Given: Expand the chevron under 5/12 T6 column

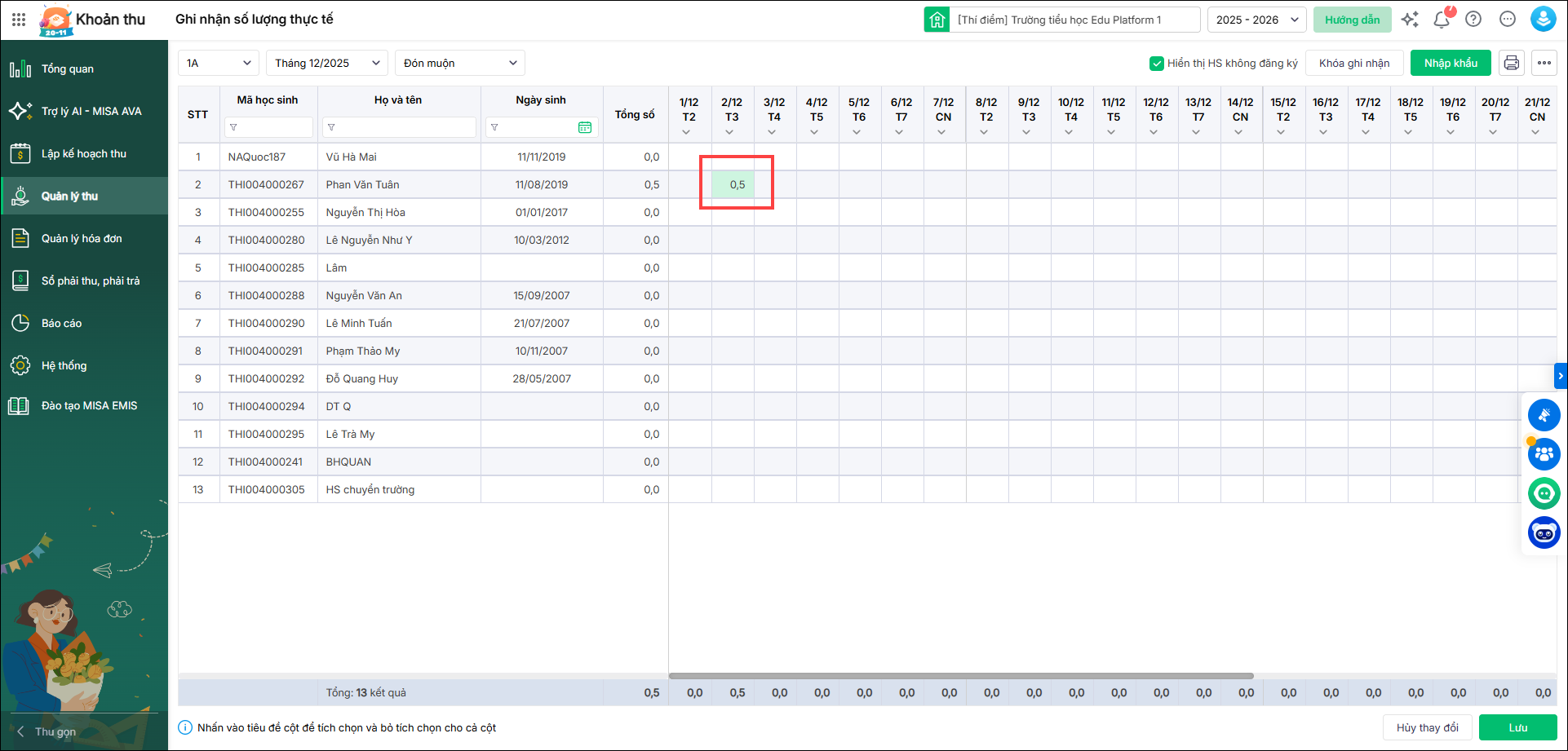Looking at the screenshot, I should [857, 132].
